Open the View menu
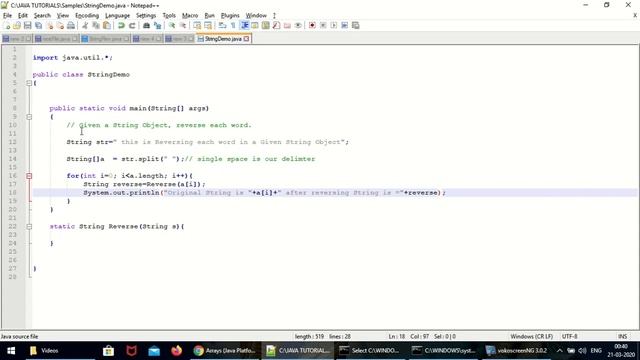The width and height of the screenshot is (640, 360). [x=62, y=16]
